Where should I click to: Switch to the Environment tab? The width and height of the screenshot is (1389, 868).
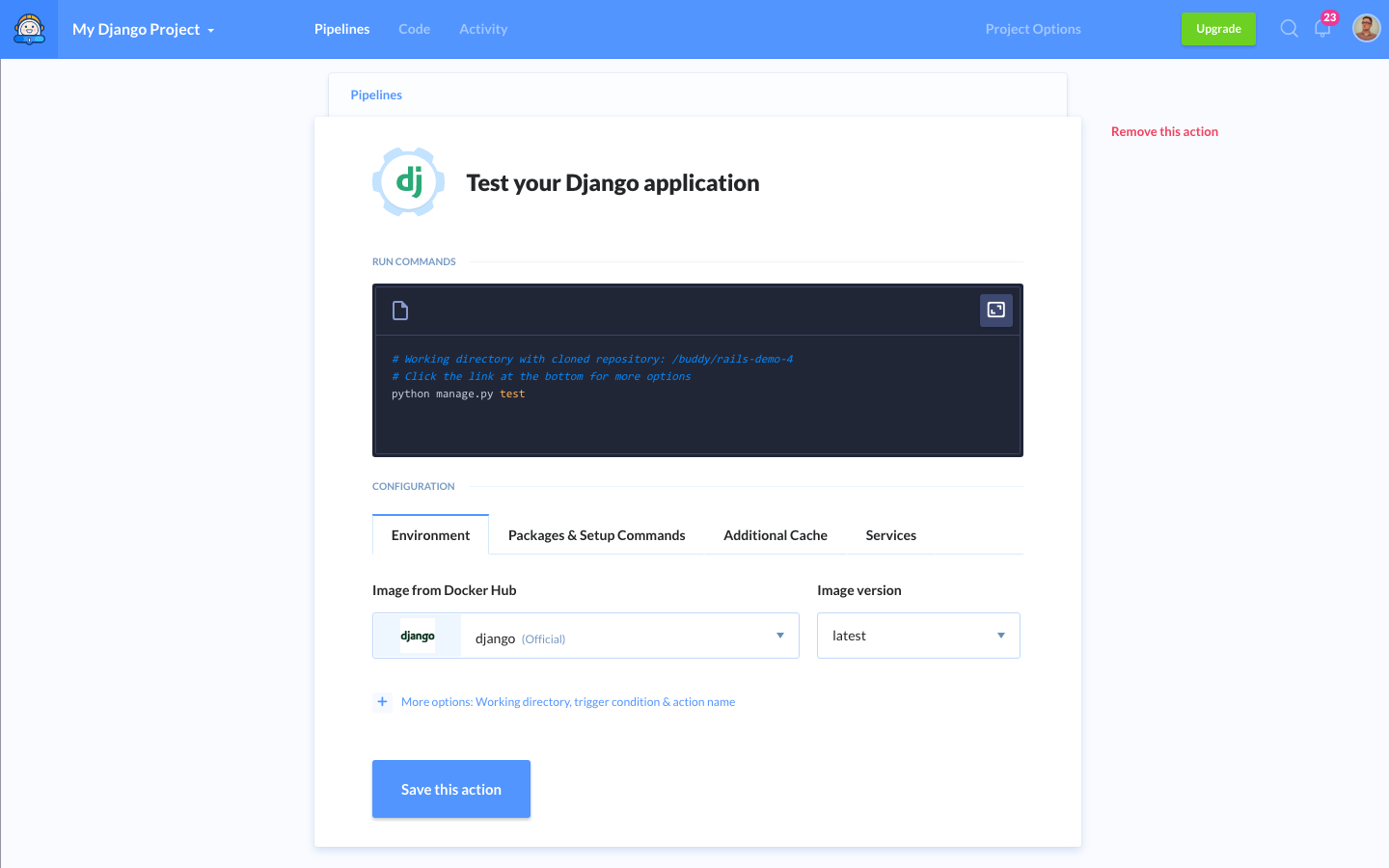[x=430, y=535]
